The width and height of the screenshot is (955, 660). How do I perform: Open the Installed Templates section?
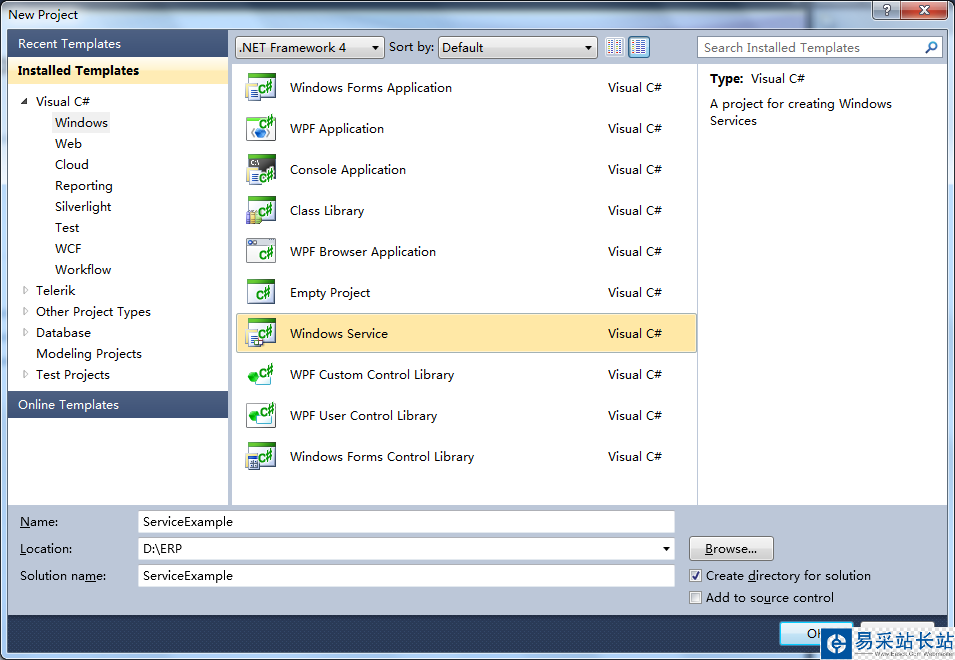[118, 71]
